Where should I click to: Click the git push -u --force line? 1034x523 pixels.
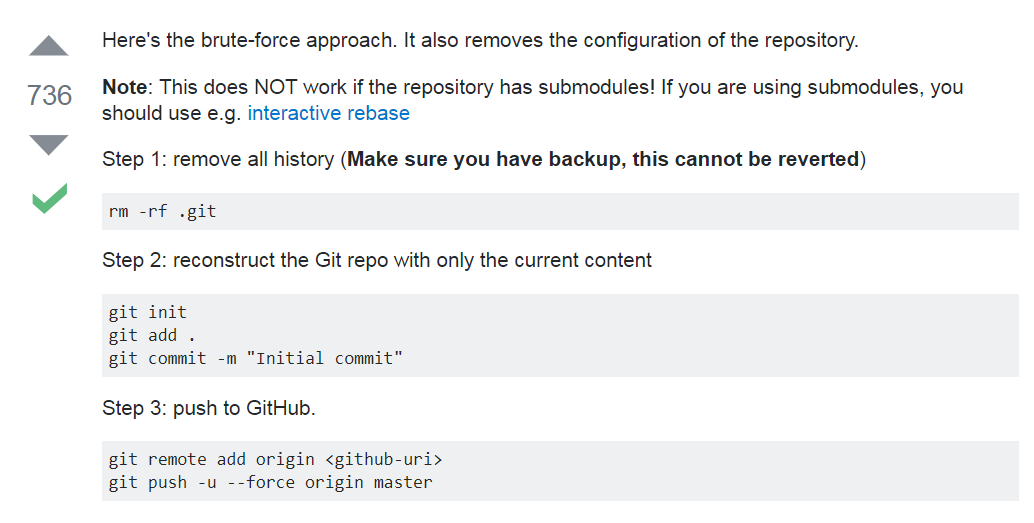click(271, 483)
